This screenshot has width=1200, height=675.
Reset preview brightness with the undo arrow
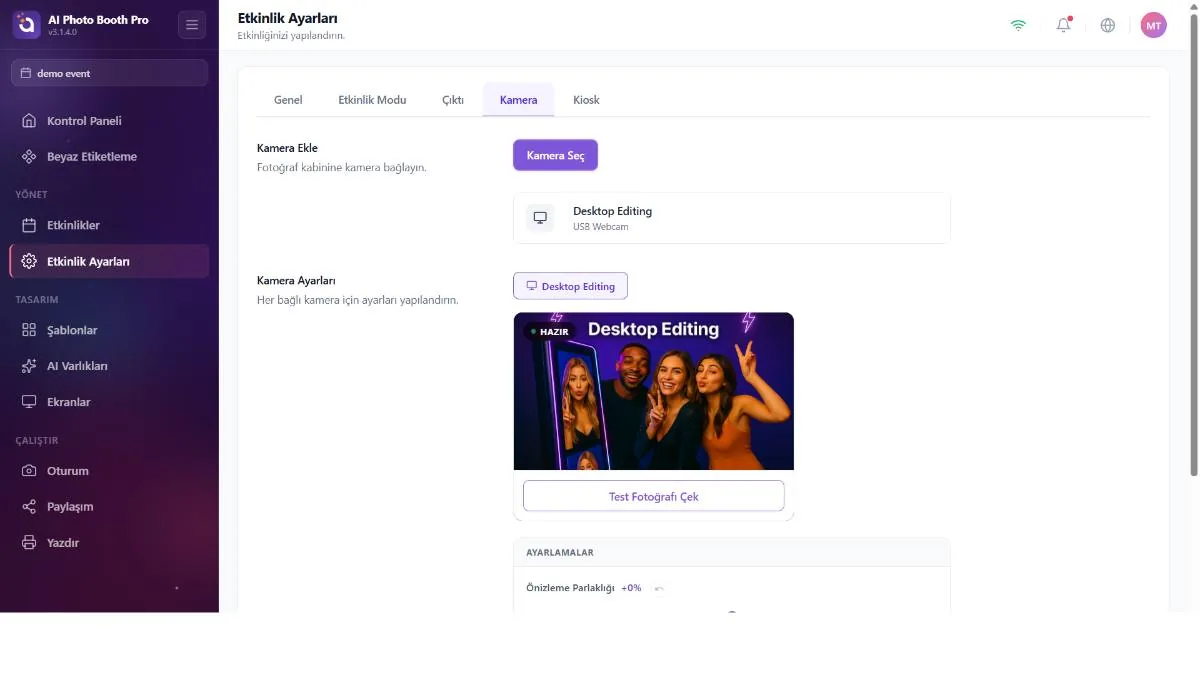(659, 588)
